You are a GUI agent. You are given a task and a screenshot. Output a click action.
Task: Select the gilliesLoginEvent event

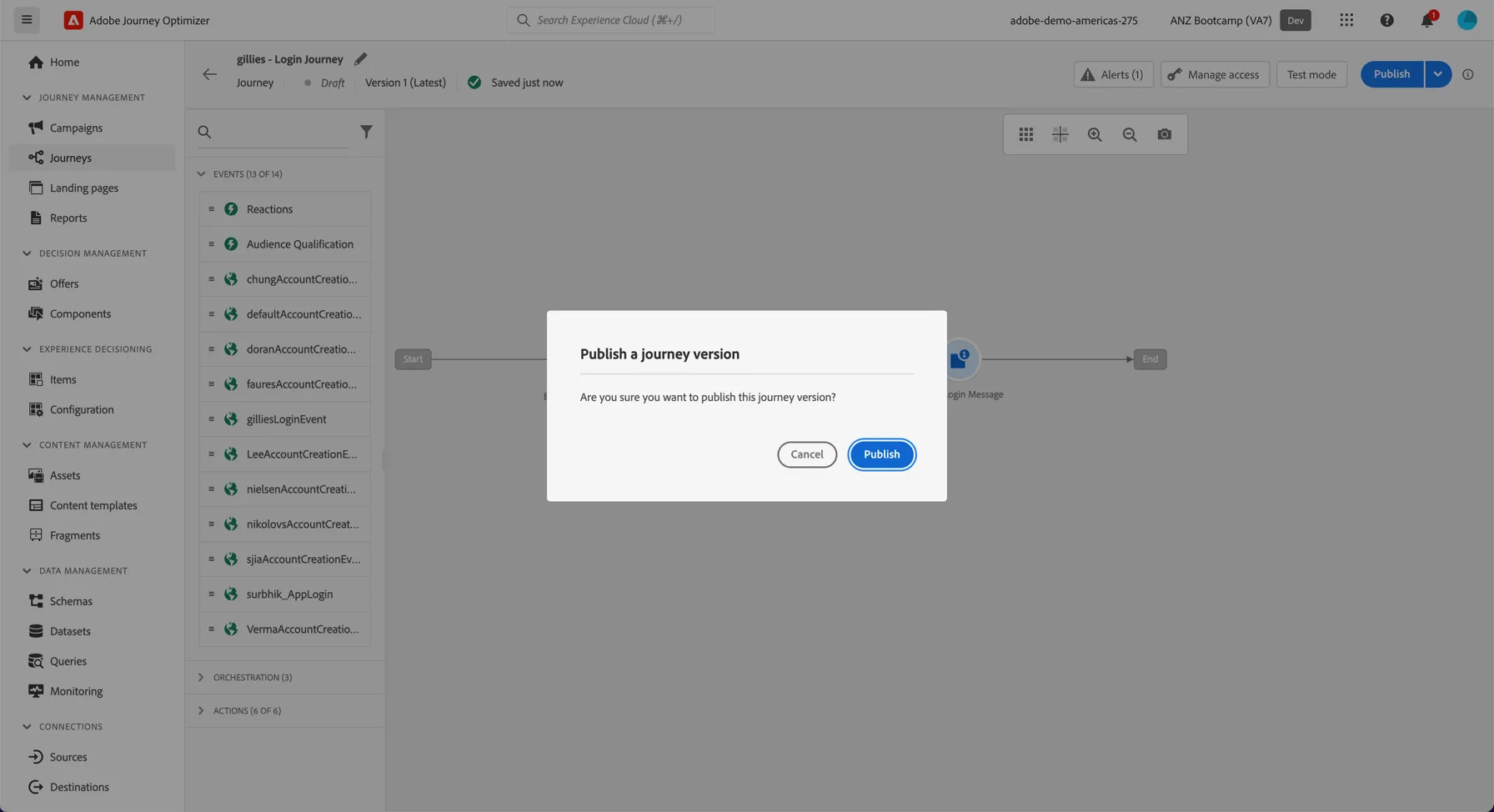(284, 419)
